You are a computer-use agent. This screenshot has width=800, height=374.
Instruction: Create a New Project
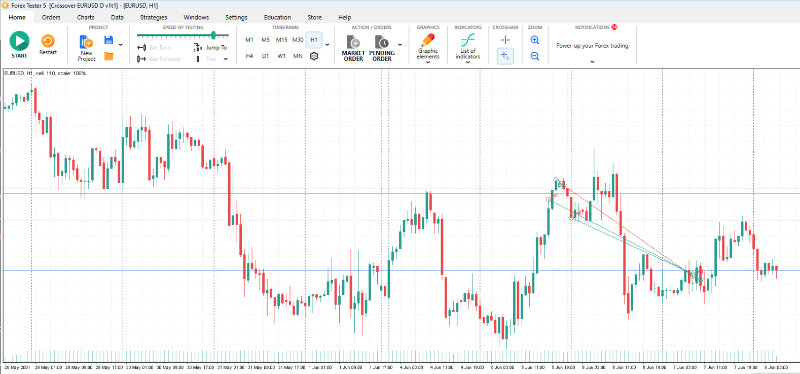coord(86,48)
